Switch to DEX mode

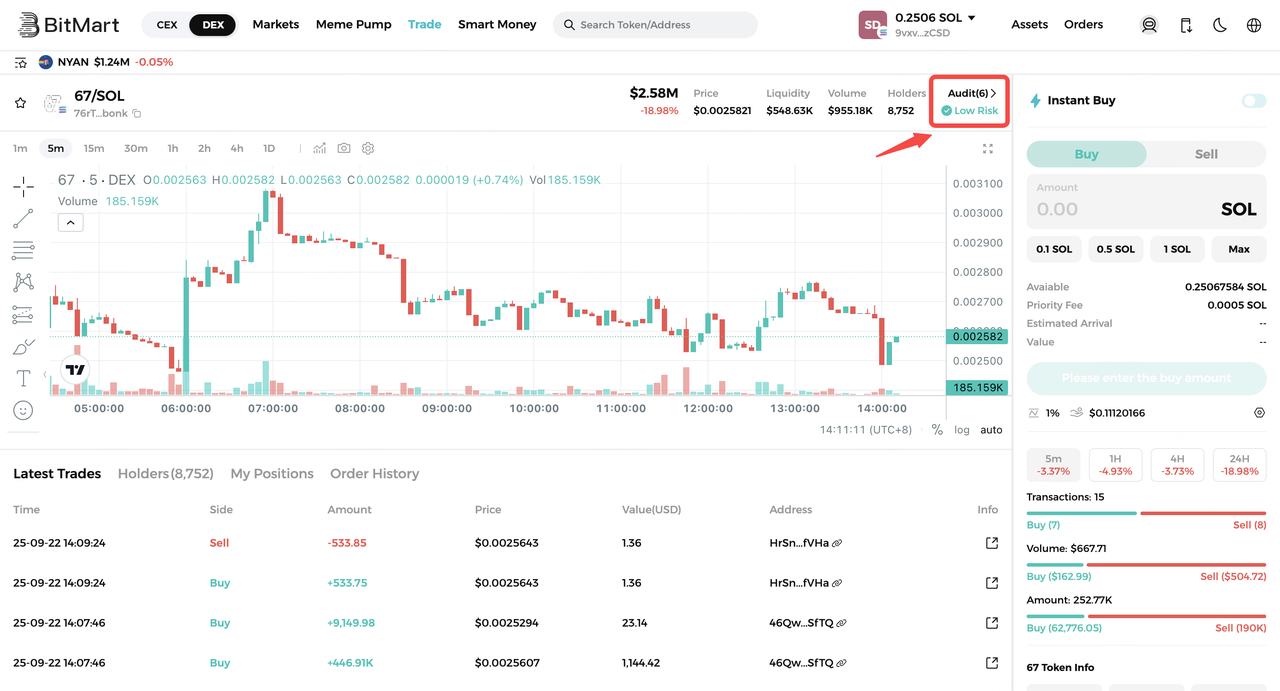(213, 24)
